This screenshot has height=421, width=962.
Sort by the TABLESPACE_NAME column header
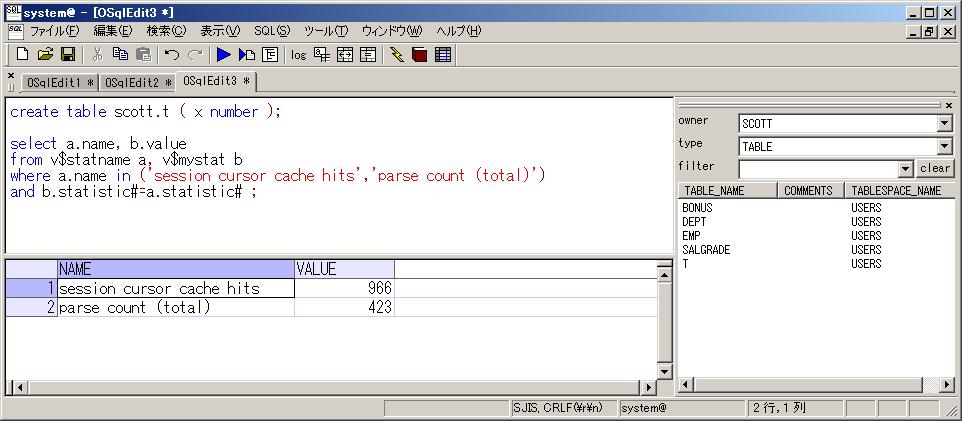895,190
